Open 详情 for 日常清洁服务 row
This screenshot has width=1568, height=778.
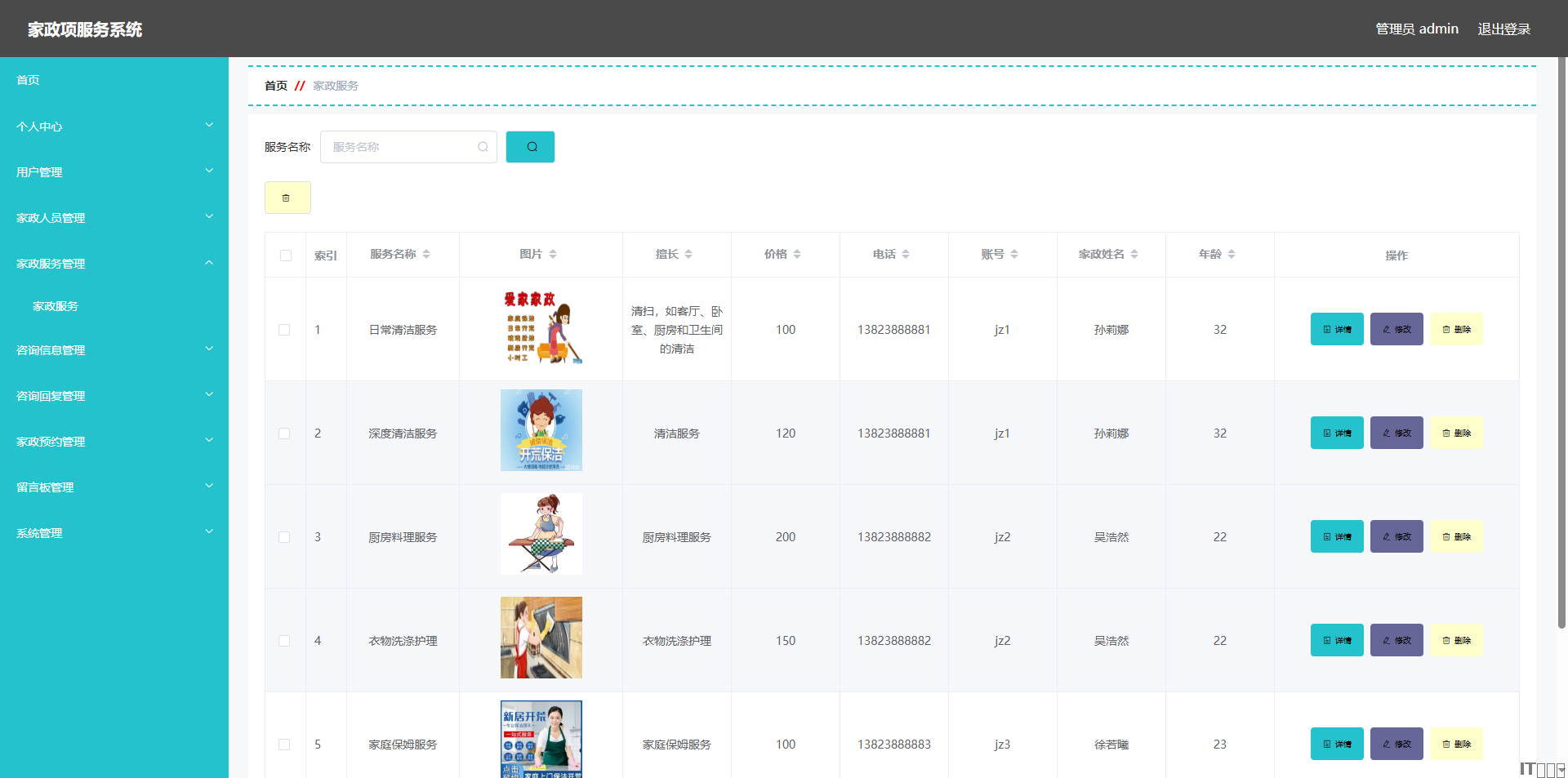pos(1336,330)
